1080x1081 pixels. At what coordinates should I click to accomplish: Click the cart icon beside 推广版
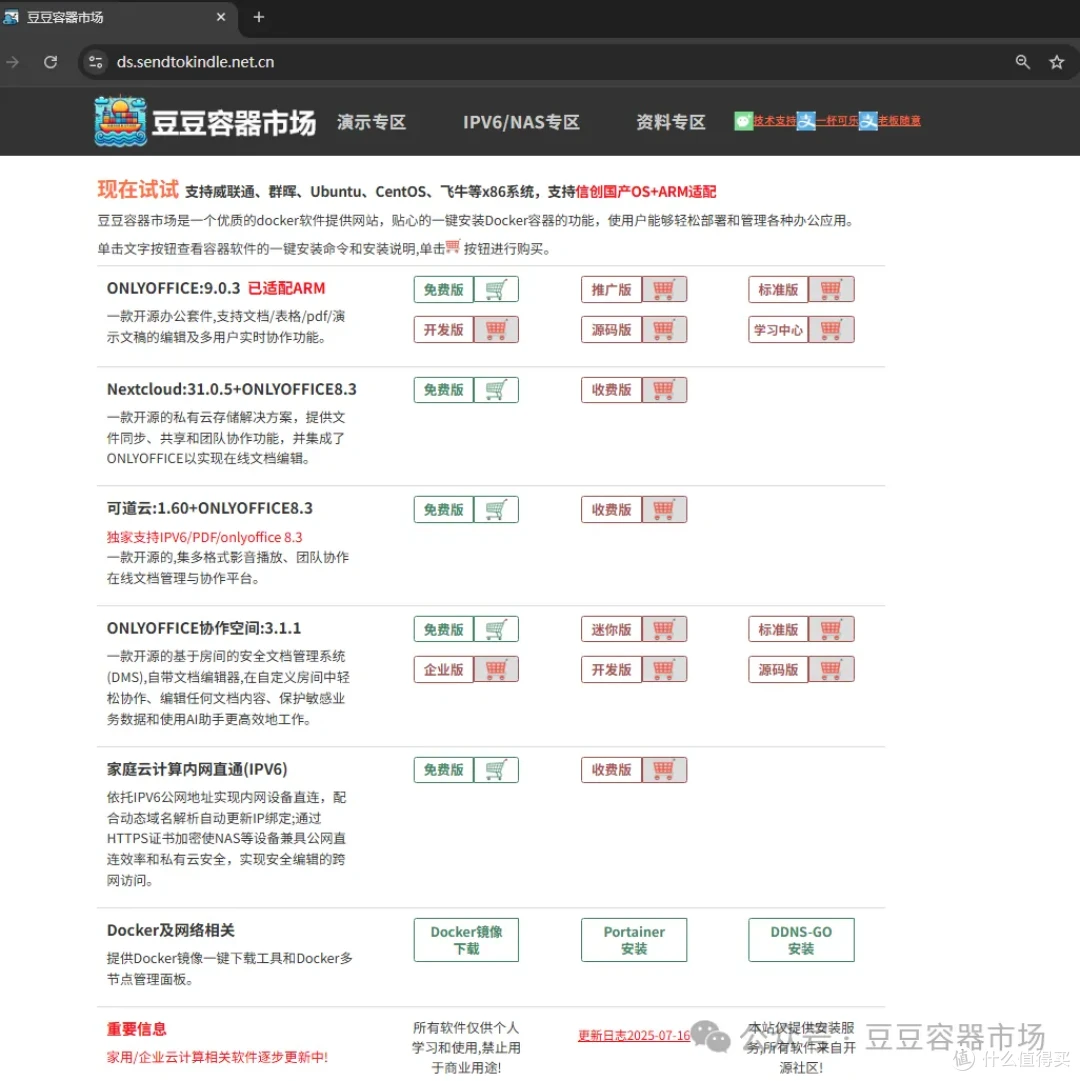pyautogui.click(x=664, y=290)
